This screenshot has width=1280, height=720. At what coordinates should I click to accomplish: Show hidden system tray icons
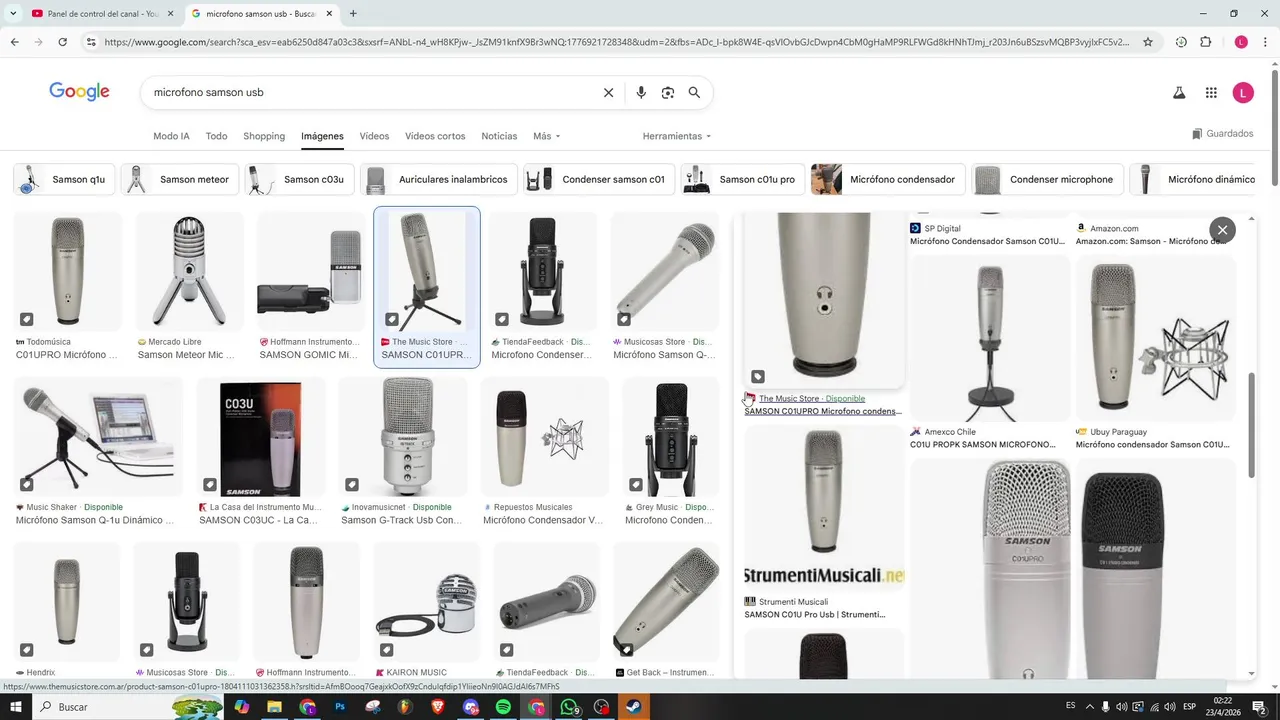click(x=1090, y=707)
